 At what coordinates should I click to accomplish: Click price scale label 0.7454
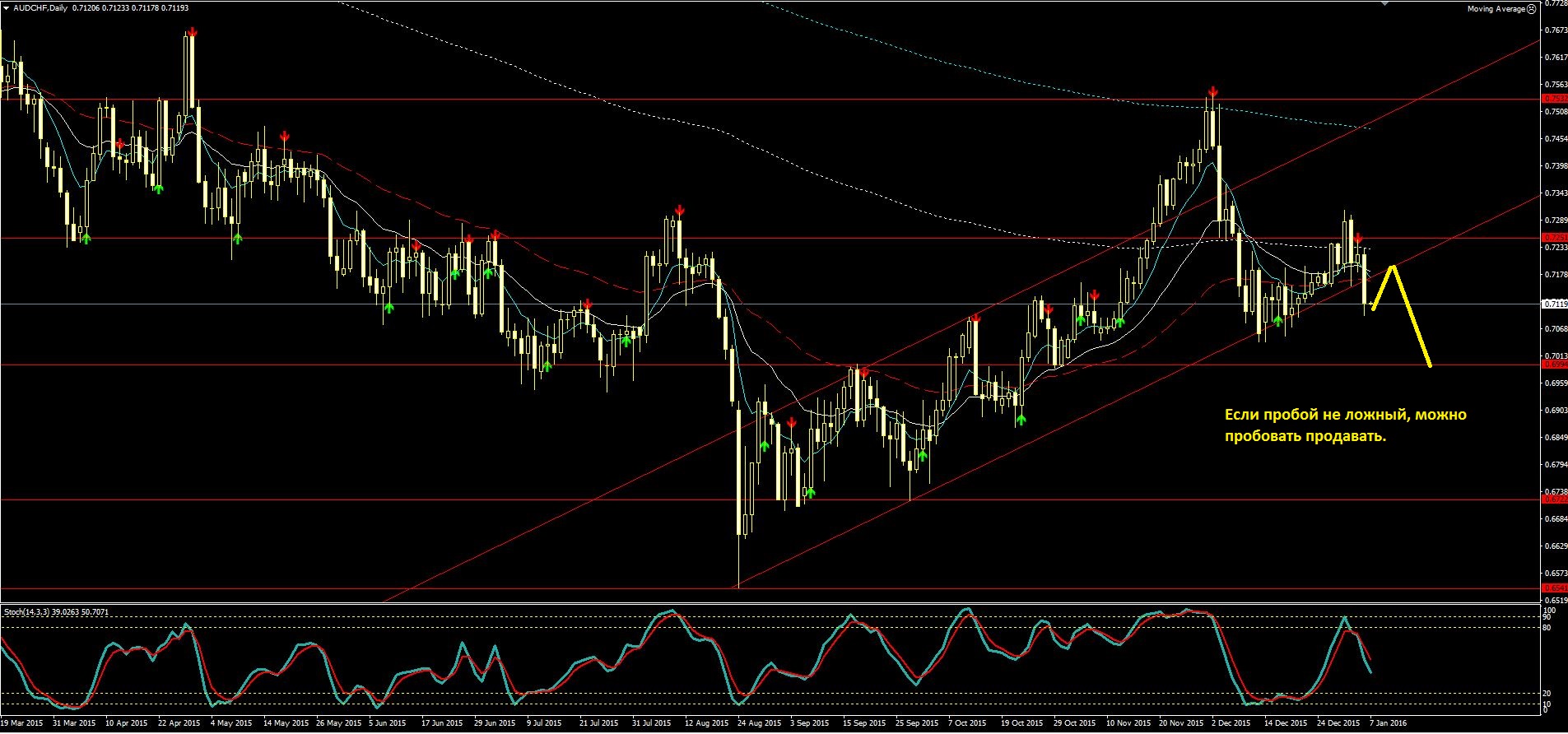pos(1556,139)
